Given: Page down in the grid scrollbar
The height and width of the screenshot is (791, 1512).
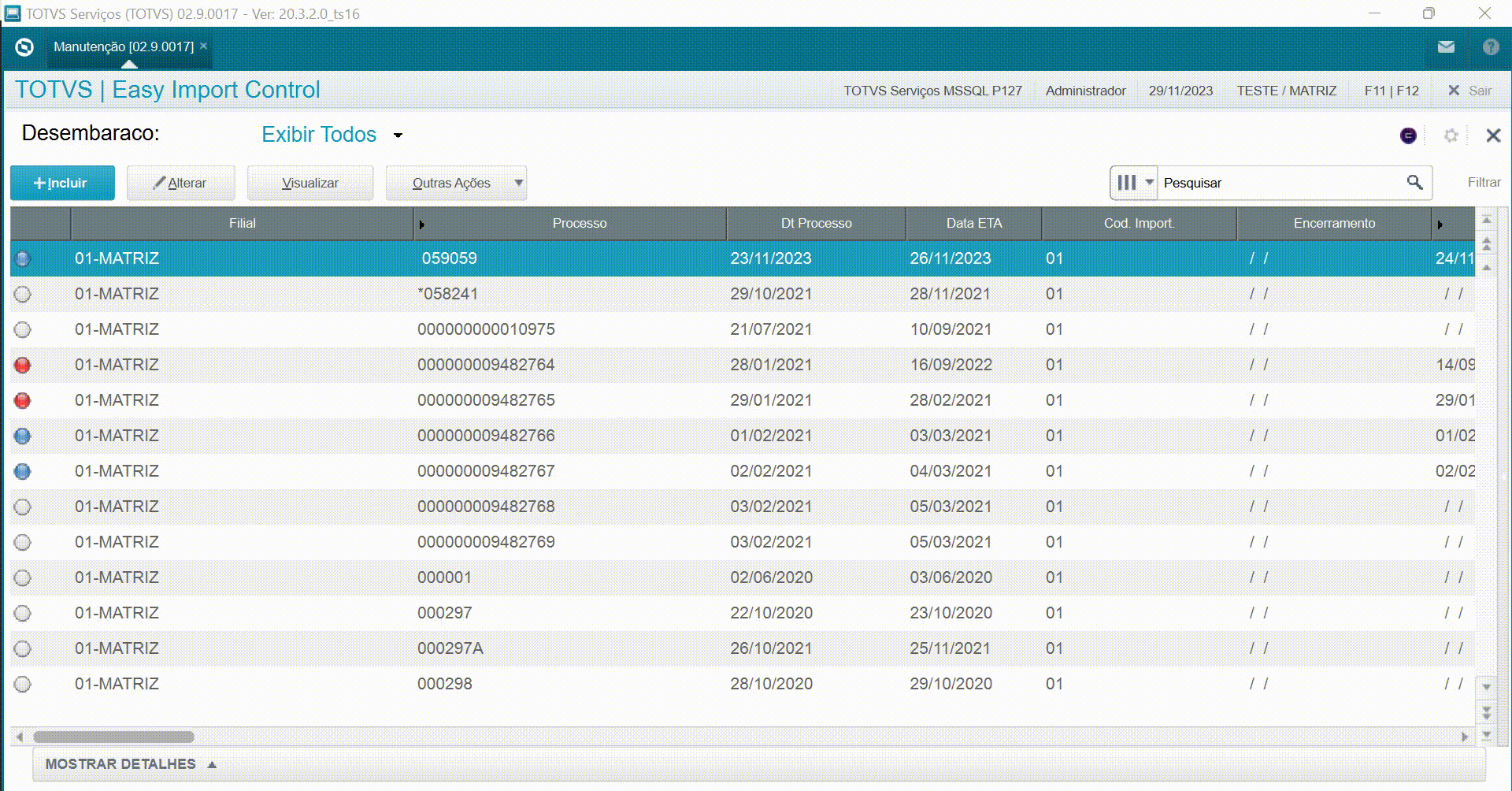Looking at the screenshot, I should 1486,712.
